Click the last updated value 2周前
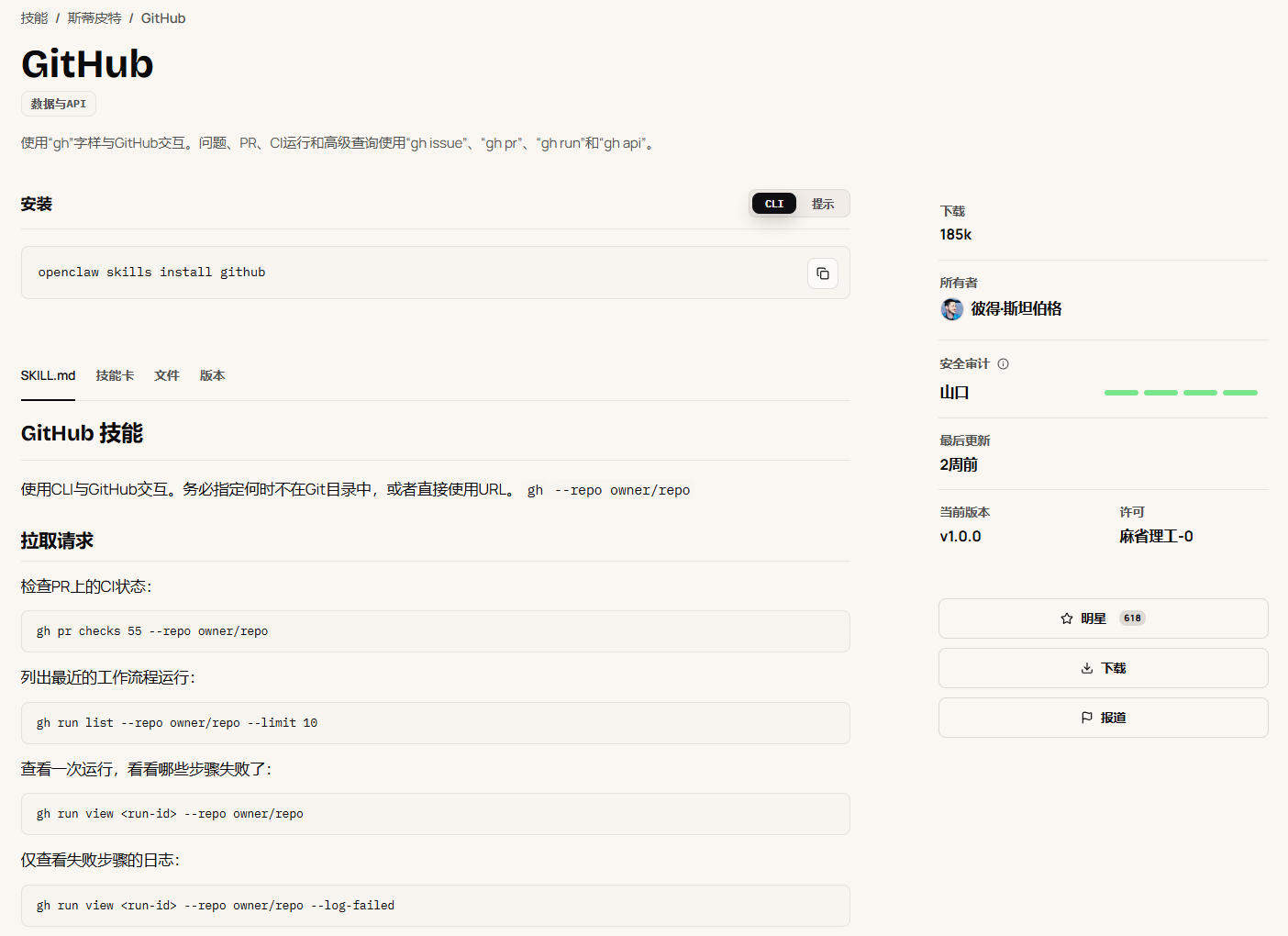The image size is (1288, 936). (x=959, y=464)
